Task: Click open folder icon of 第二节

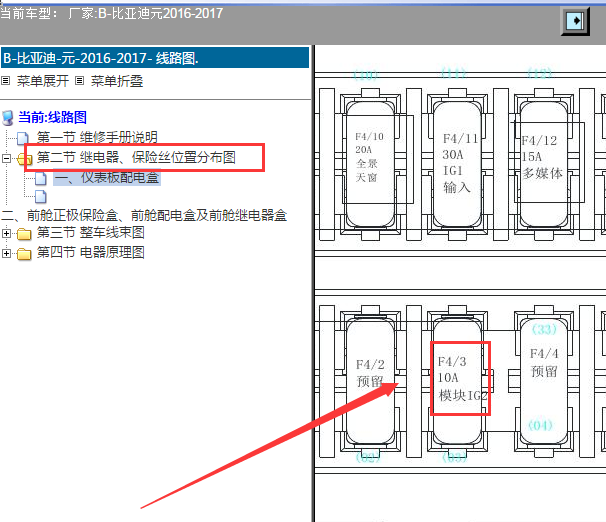Action: pos(24,158)
